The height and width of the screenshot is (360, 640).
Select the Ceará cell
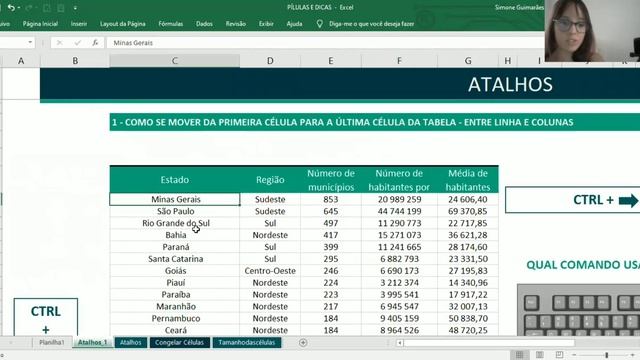pos(175,330)
